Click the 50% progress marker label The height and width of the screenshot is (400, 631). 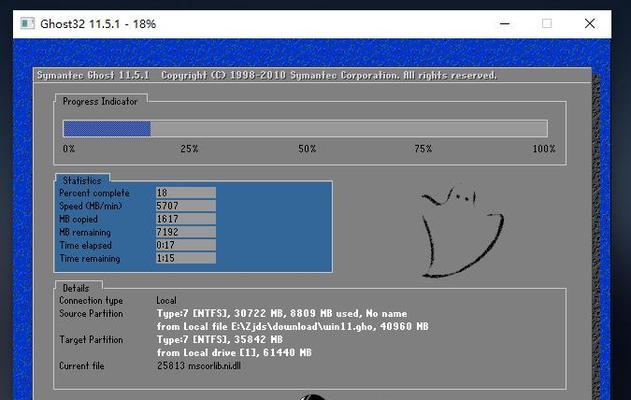pyautogui.click(x=307, y=149)
